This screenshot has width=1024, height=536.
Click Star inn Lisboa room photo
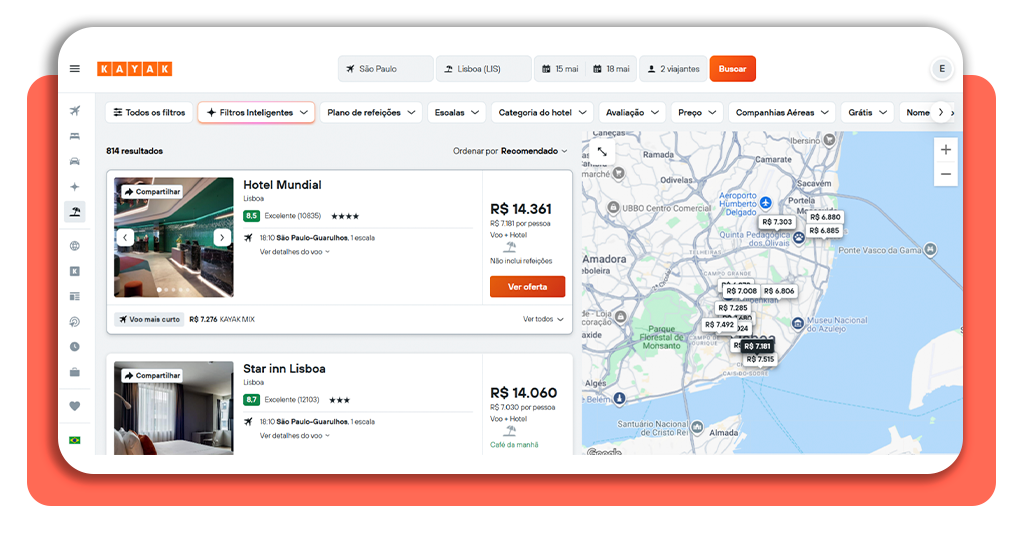coord(174,408)
